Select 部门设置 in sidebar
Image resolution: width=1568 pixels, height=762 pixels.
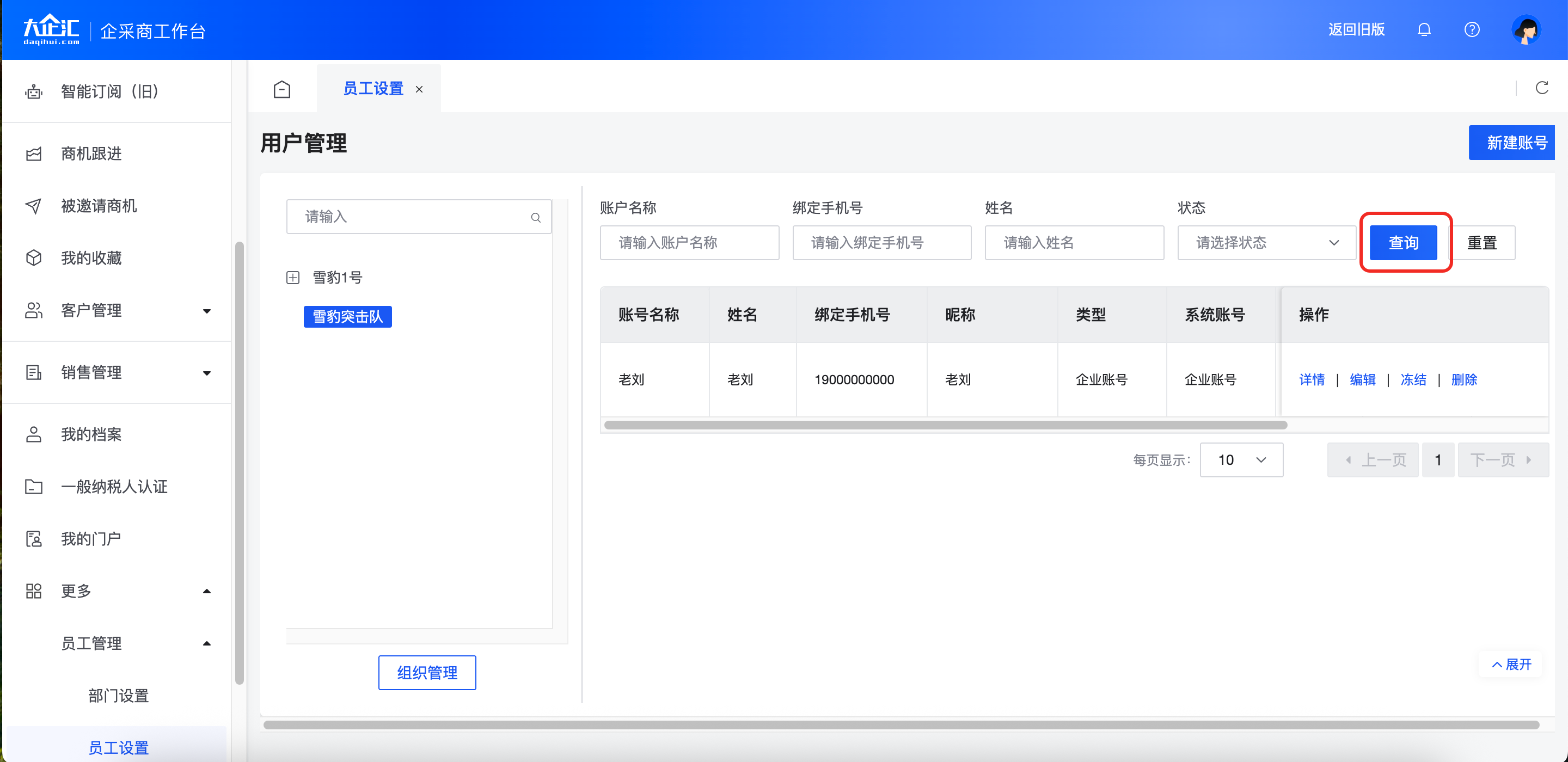[x=119, y=696]
